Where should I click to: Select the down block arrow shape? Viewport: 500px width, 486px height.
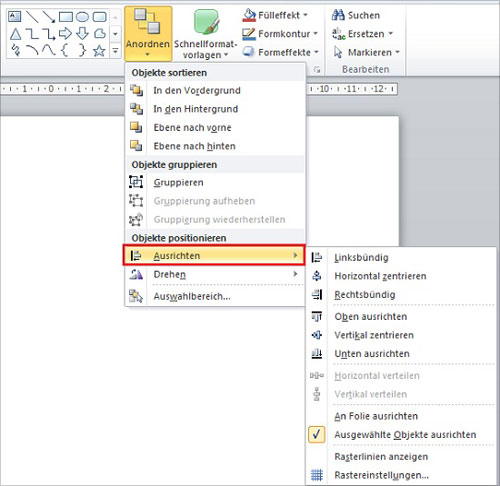point(82,34)
